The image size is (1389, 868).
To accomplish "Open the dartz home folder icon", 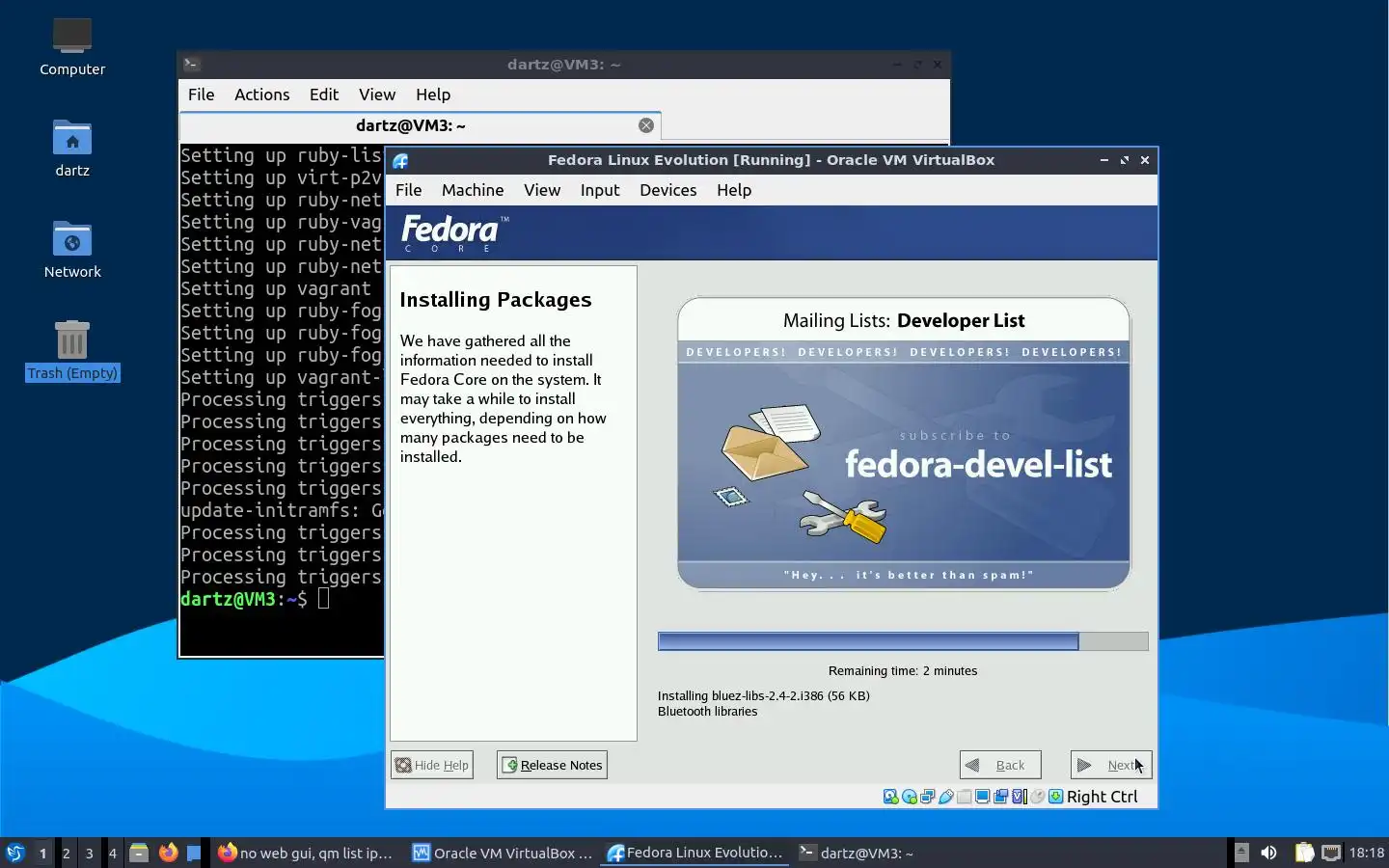I will (x=72, y=149).
